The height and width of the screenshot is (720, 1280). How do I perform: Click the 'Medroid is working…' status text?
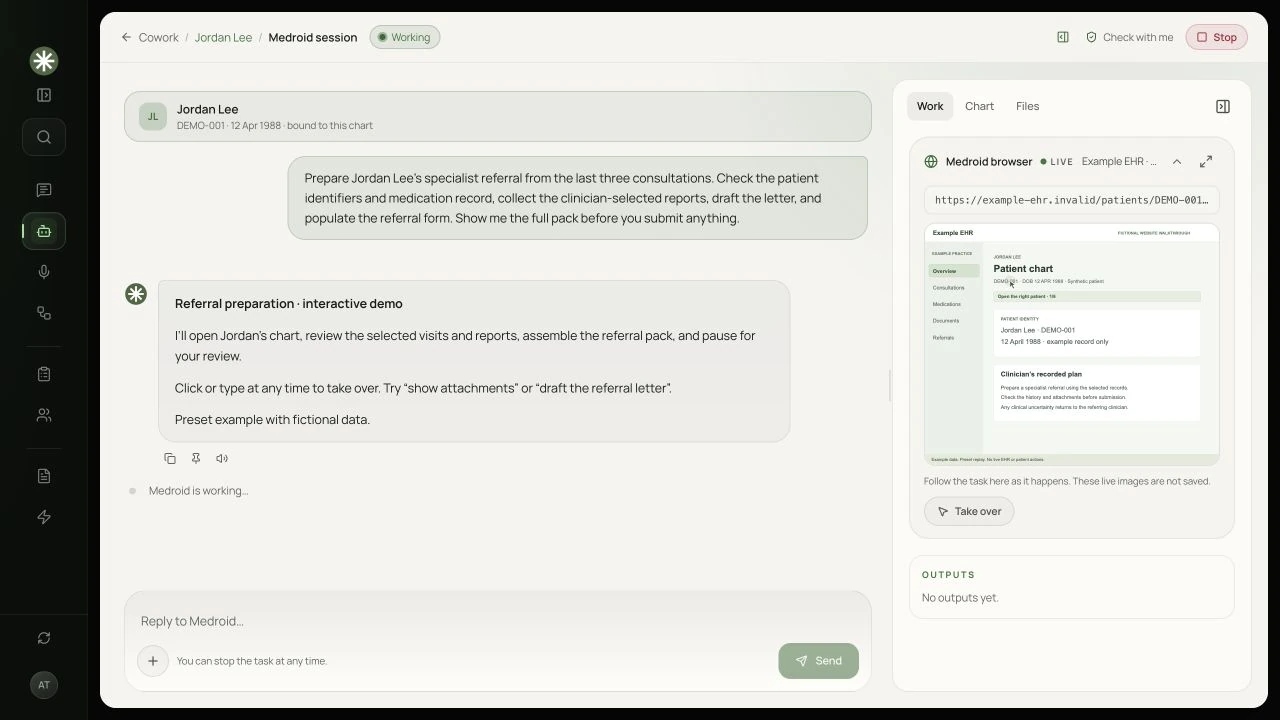[x=198, y=491]
